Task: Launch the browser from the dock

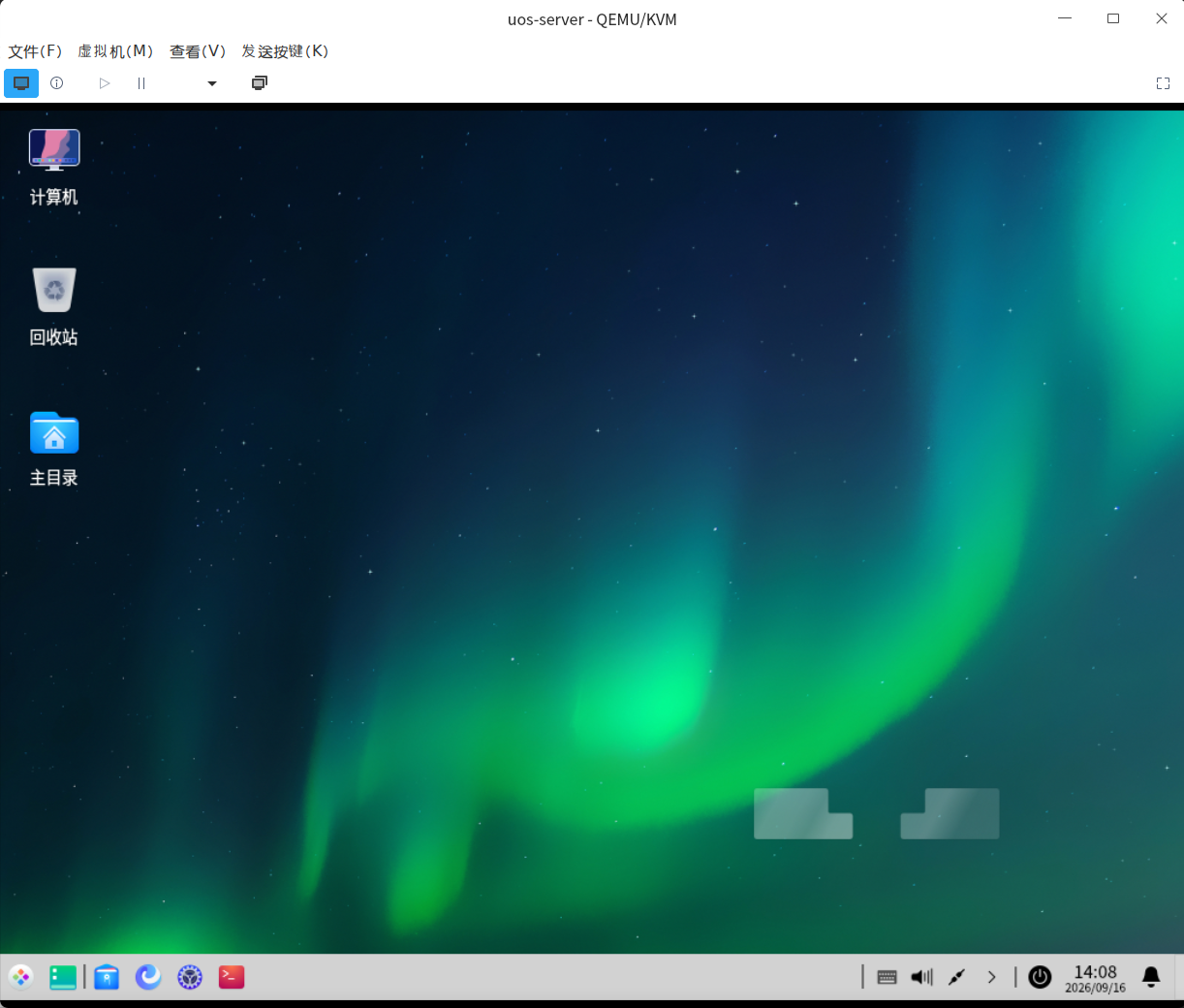Action: (x=148, y=977)
